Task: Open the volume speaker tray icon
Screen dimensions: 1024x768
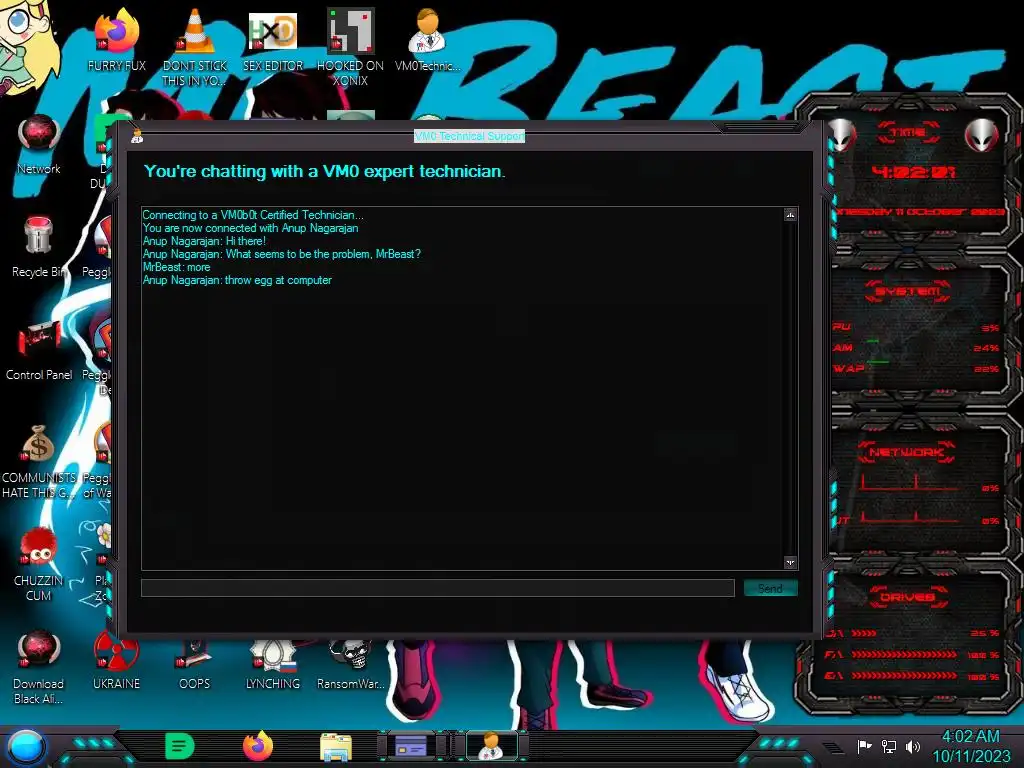Action: click(913, 746)
